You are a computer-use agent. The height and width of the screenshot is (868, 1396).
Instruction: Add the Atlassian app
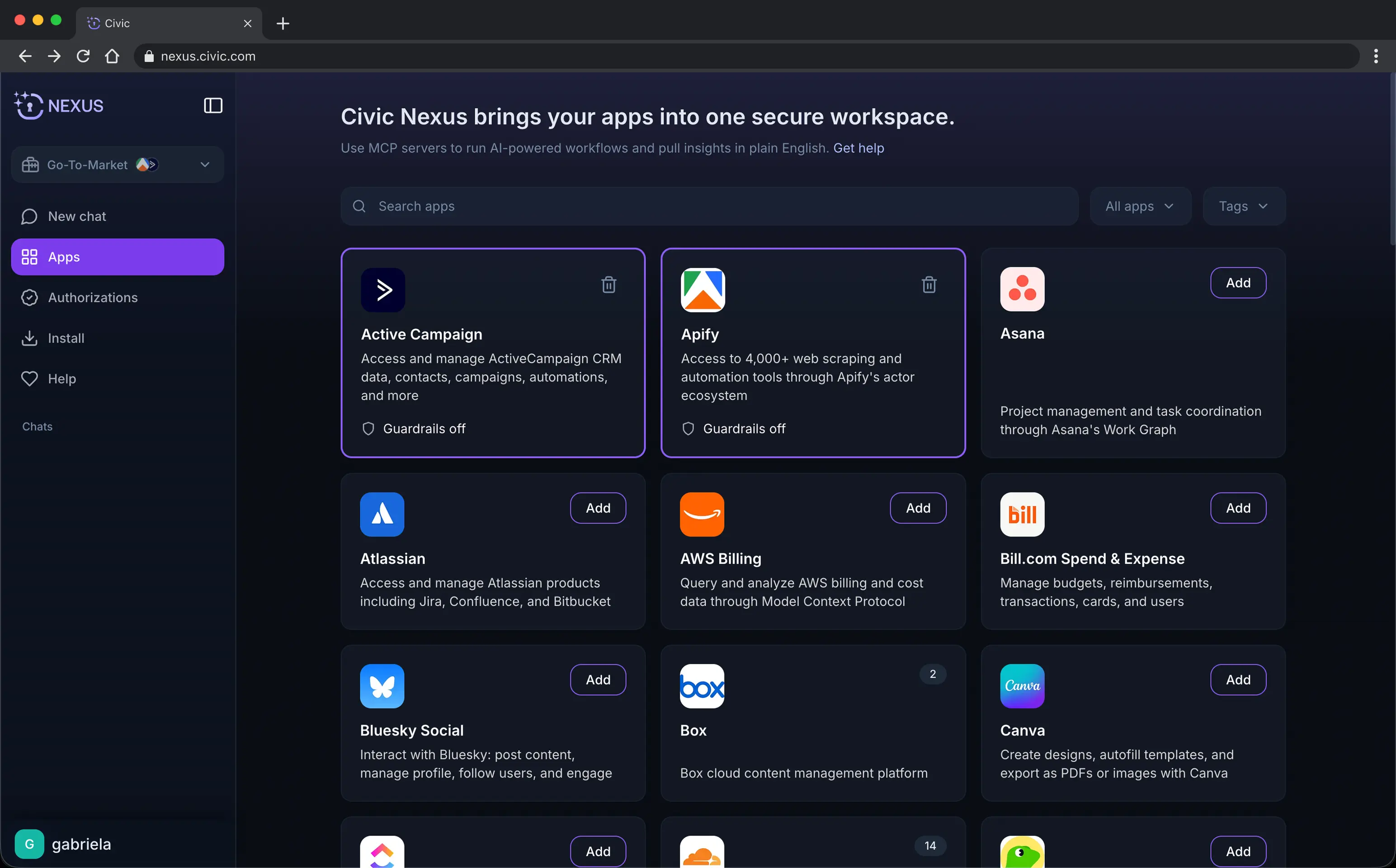click(x=598, y=508)
